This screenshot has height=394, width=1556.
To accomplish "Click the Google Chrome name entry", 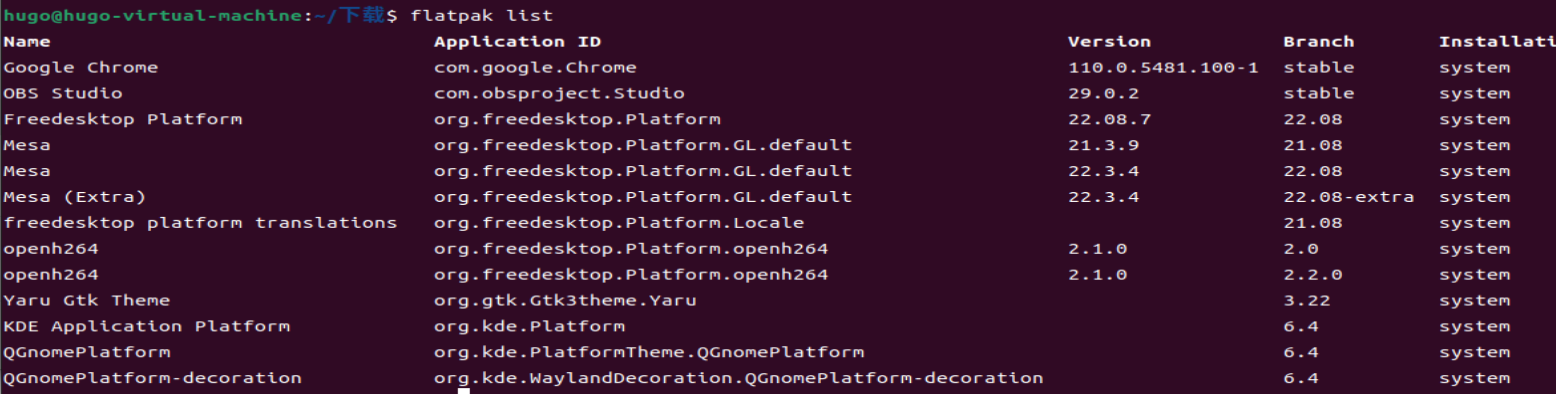I will 81,68.
